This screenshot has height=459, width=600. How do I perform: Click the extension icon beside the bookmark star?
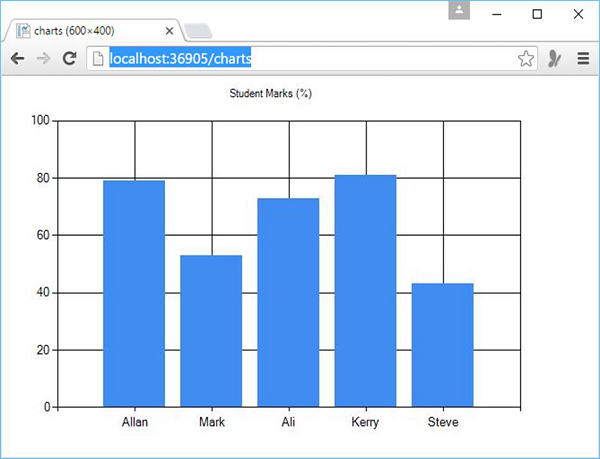tap(554, 59)
